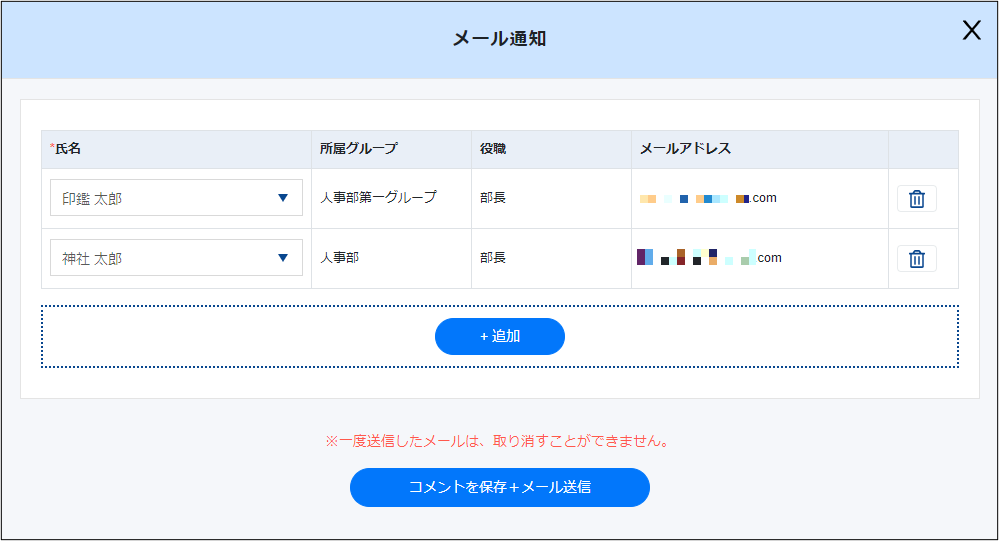
Task: Click trash icon in 神社 太郎 row
Action: coord(916,259)
